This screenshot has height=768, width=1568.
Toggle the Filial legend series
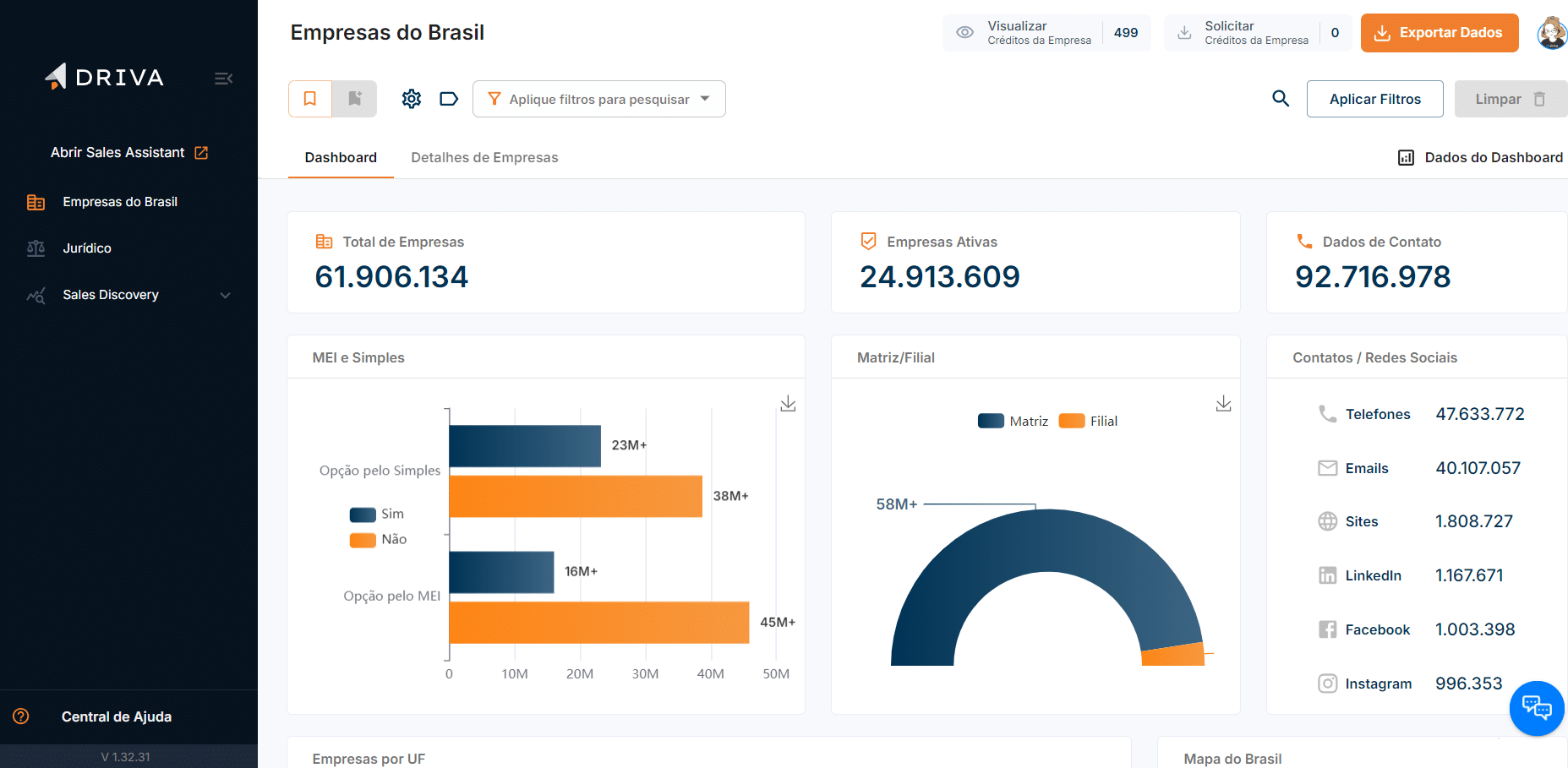tap(1088, 421)
